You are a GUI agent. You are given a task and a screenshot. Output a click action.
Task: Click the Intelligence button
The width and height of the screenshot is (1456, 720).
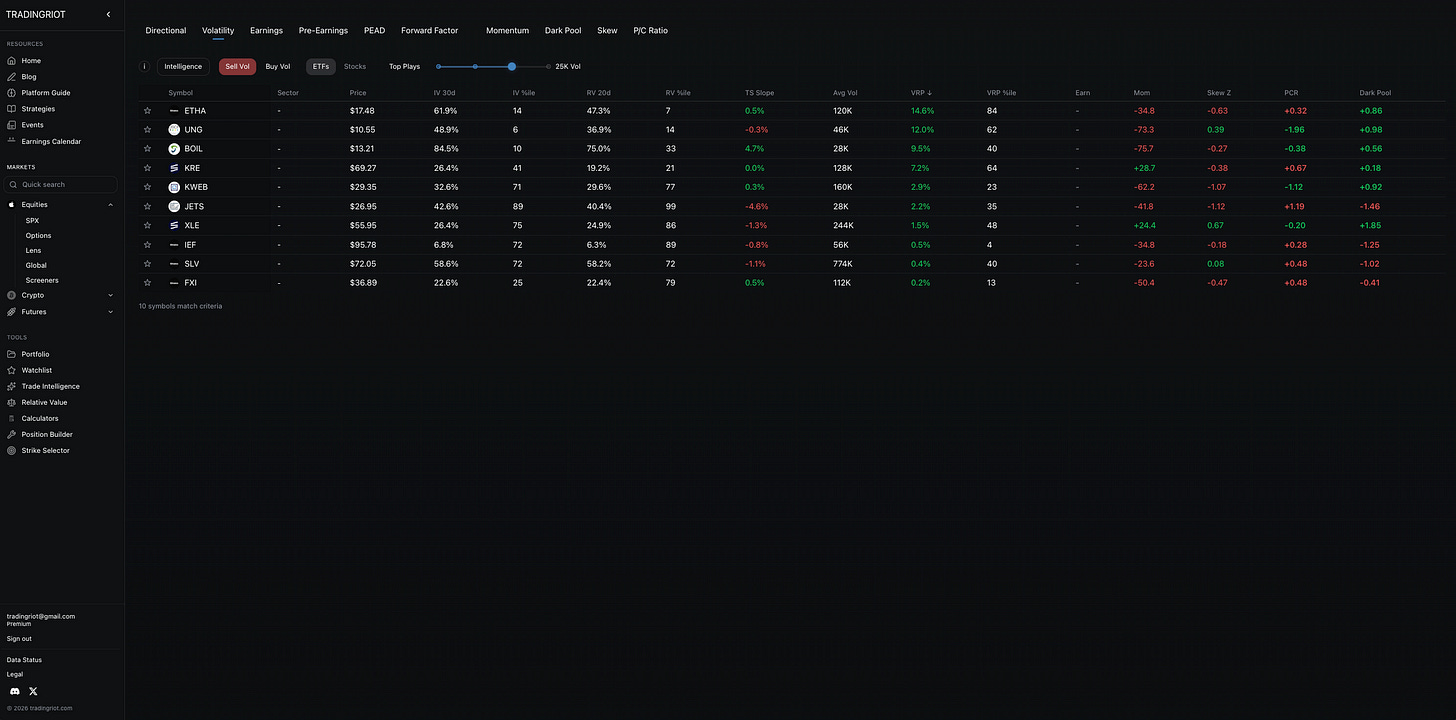tap(183, 67)
